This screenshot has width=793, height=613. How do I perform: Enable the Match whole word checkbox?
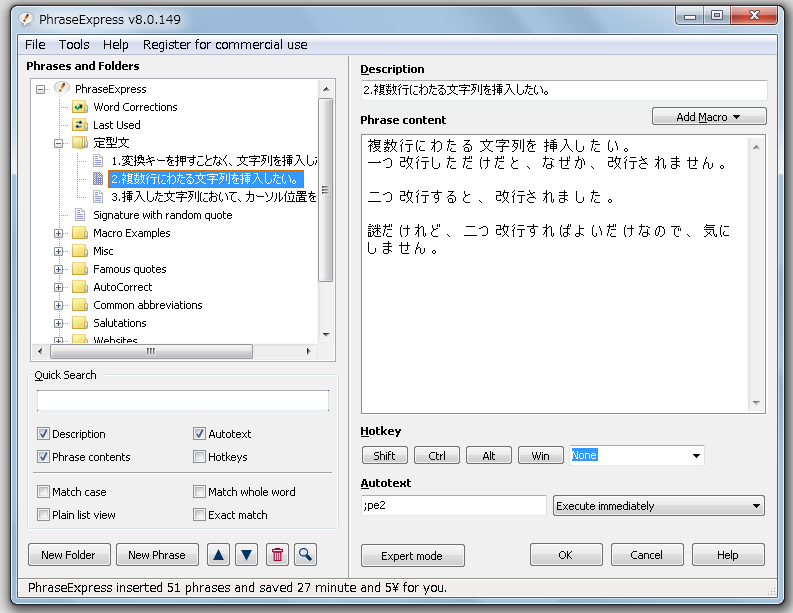click(x=199, y=491)
